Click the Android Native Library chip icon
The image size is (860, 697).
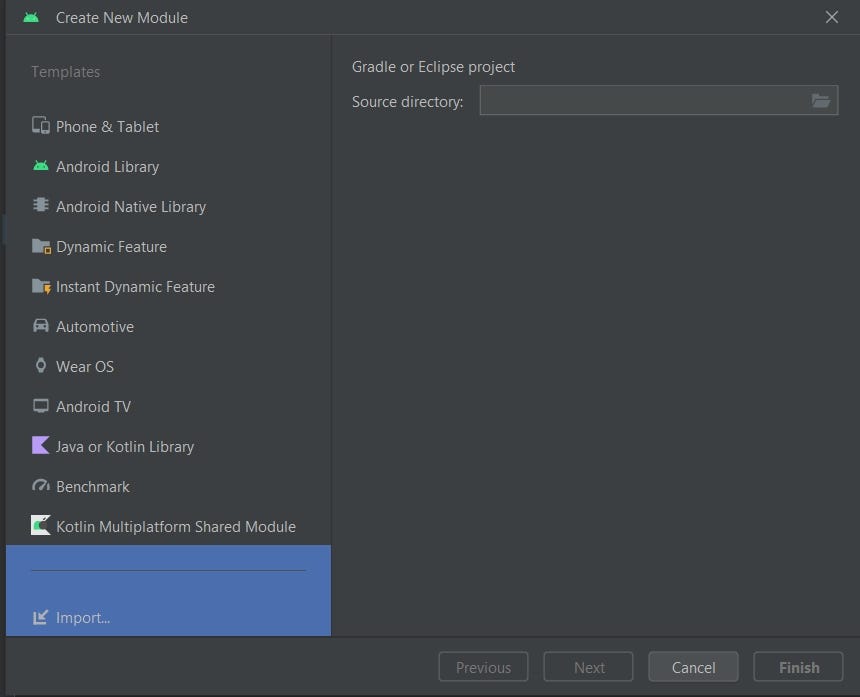point(41,205)
